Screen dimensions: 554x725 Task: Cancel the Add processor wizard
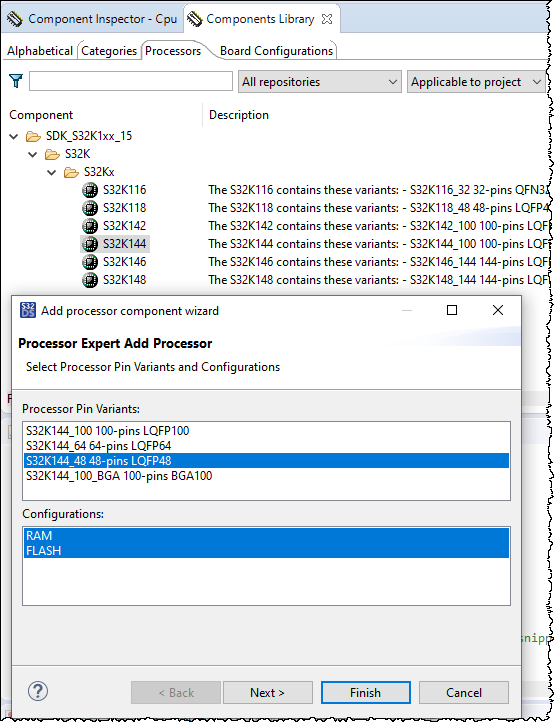[x=464, y=693]
